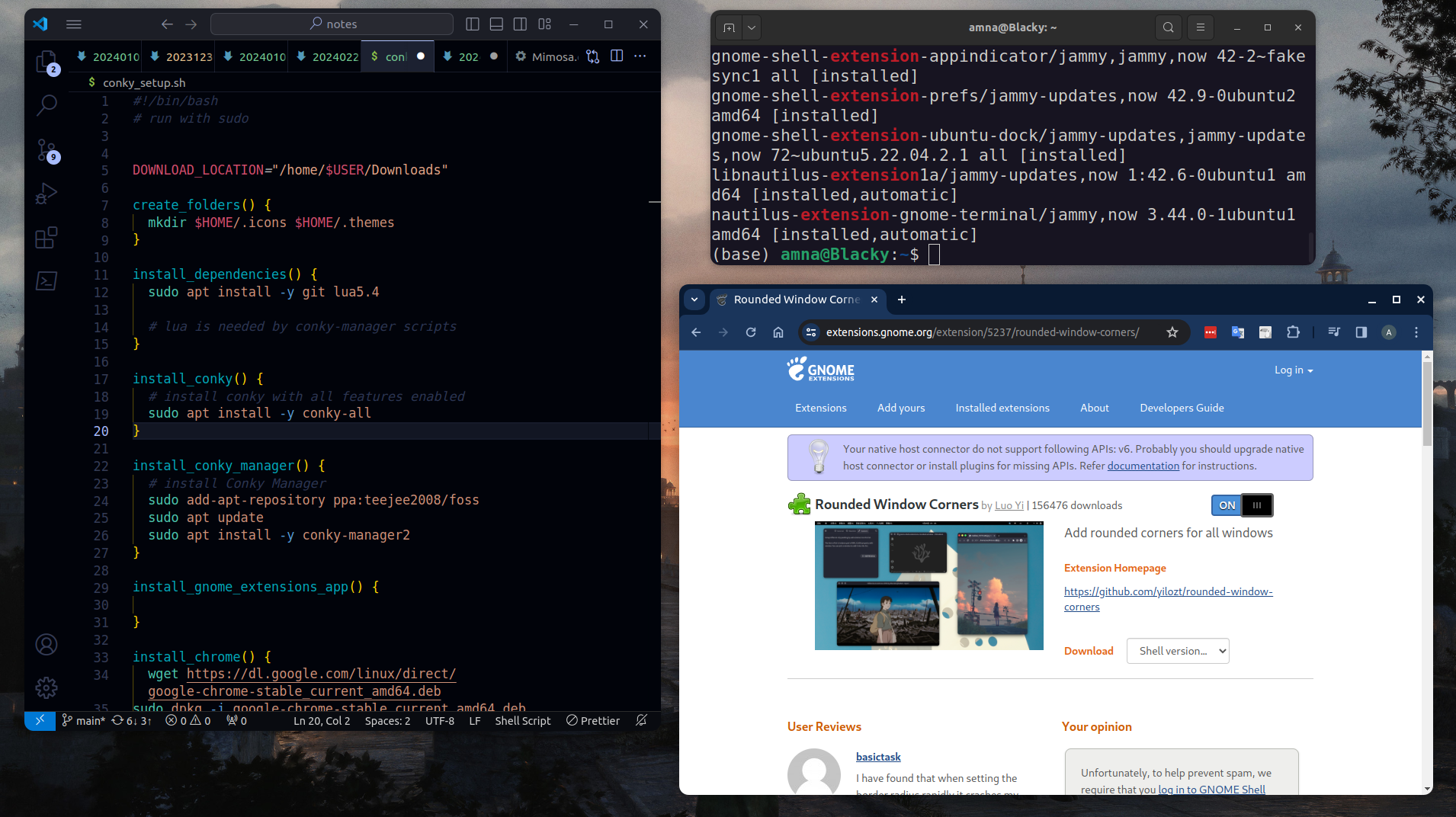This screenshot has width=1456, height=817.
Task: Click the extension screenshot thumbnail
Action: pos(929,585)
